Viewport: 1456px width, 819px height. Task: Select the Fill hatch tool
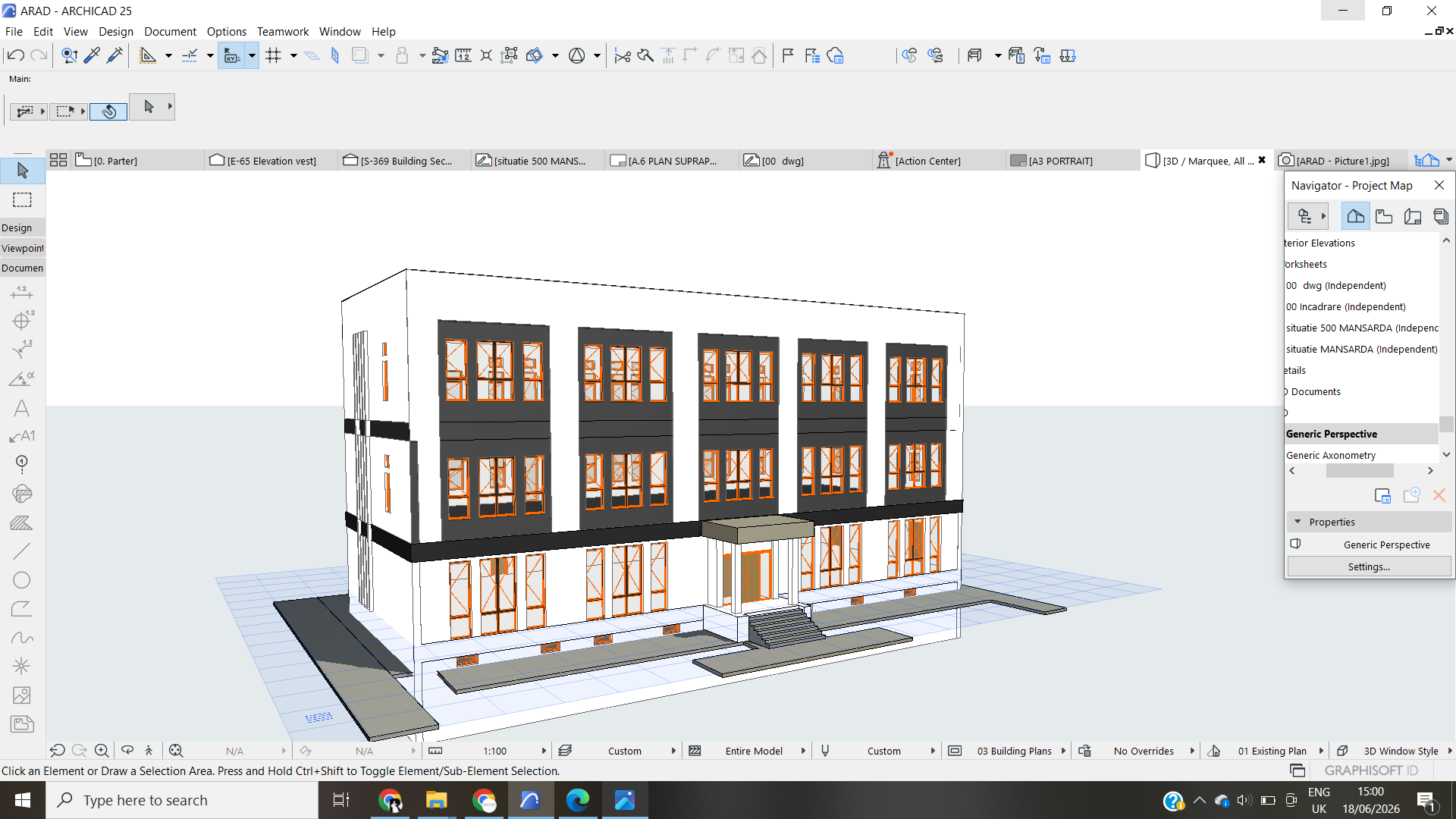click(x=22, y=522)
